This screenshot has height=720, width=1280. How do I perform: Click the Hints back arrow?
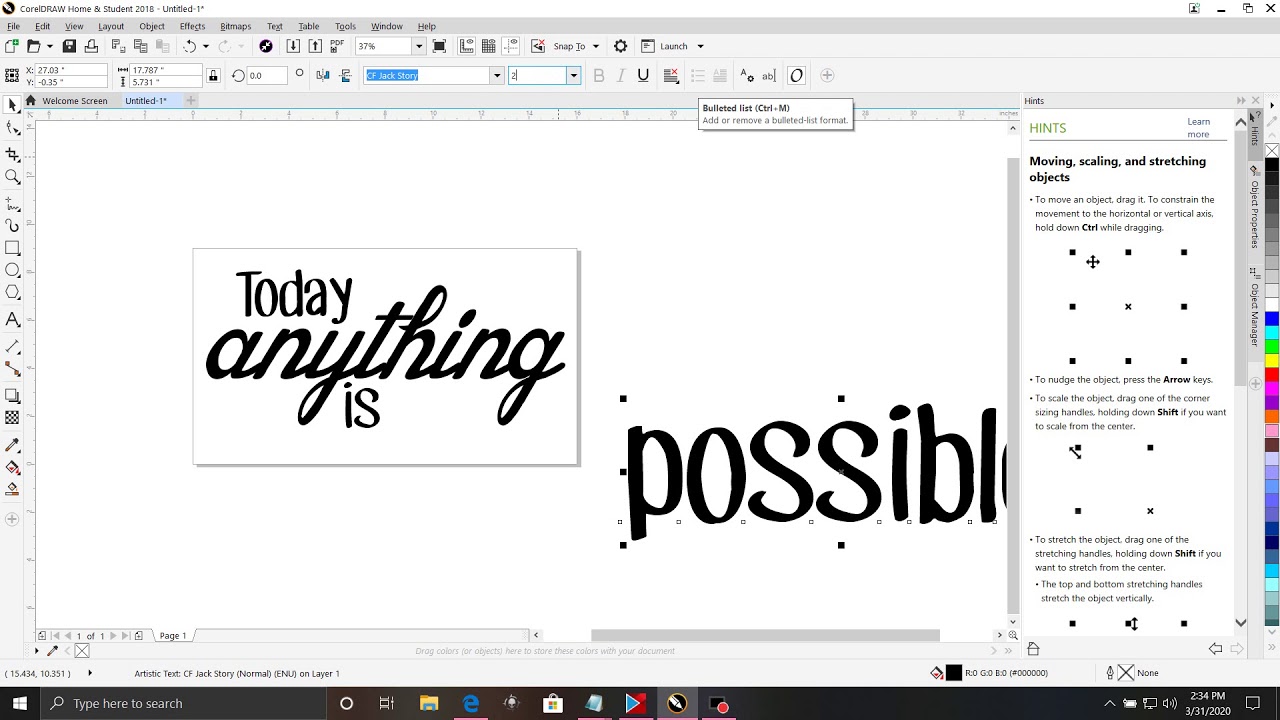[1216, 649]
